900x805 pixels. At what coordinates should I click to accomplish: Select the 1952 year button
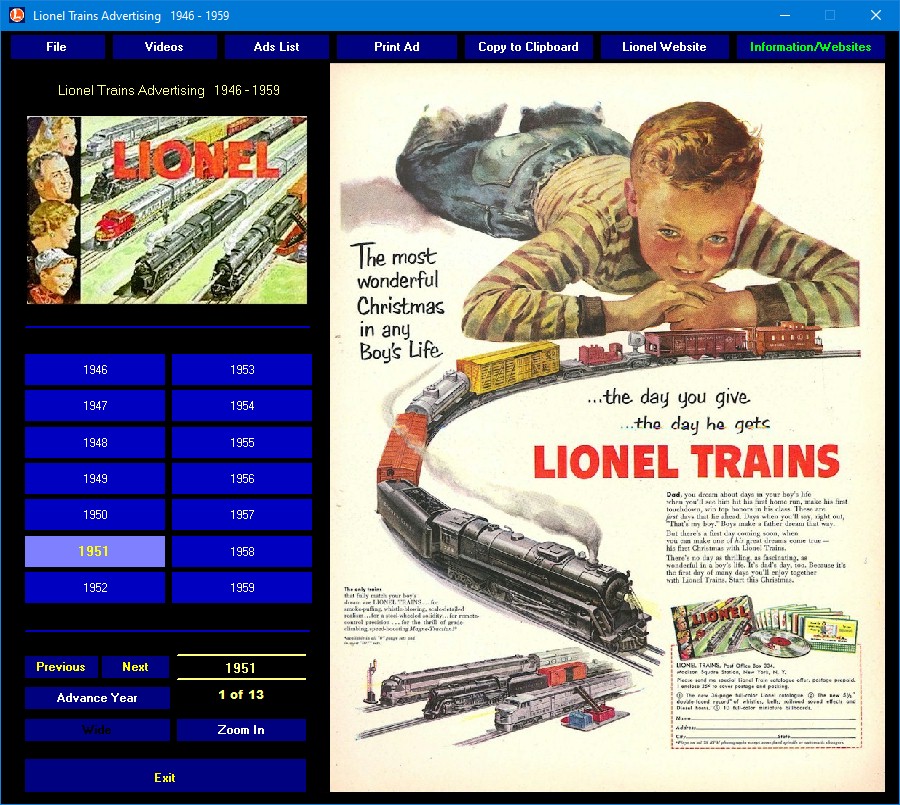(x=95, y=587)
